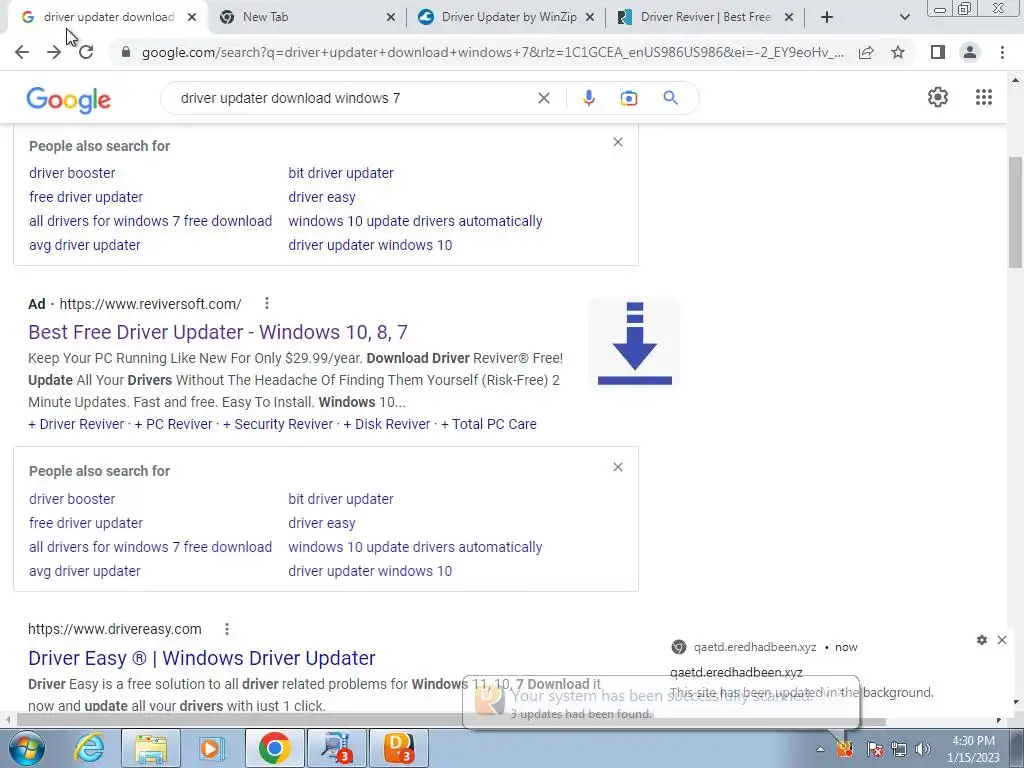Open ad options for reviversoft.com
The image size is (1024, 768).
tap(266, 304)
